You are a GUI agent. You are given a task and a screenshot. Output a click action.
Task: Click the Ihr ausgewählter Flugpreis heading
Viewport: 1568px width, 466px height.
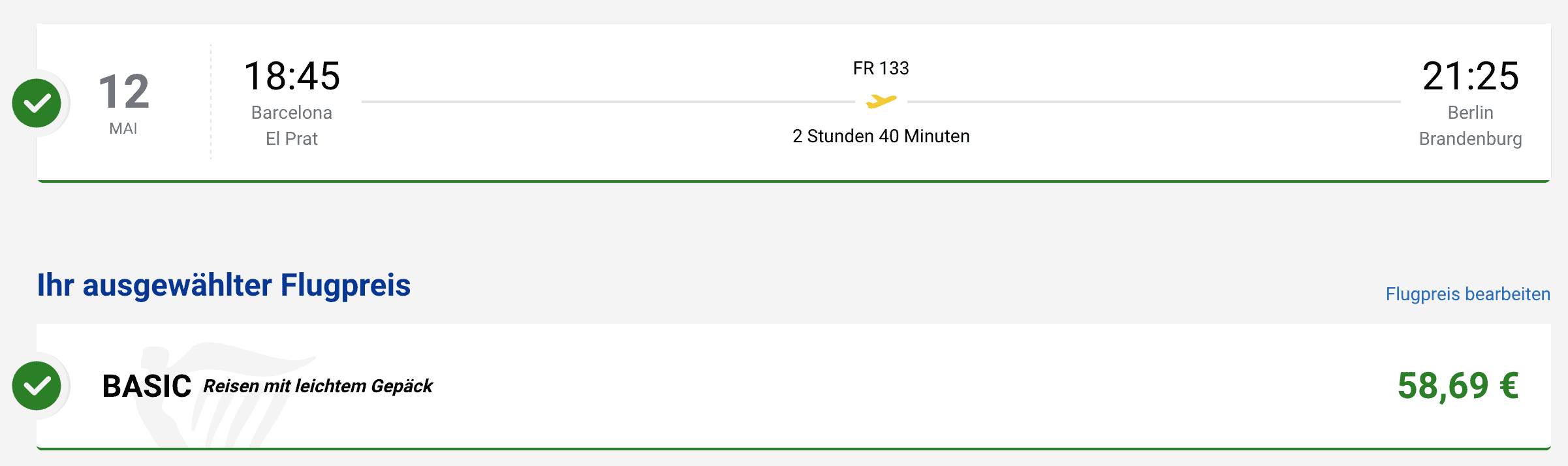224,285
